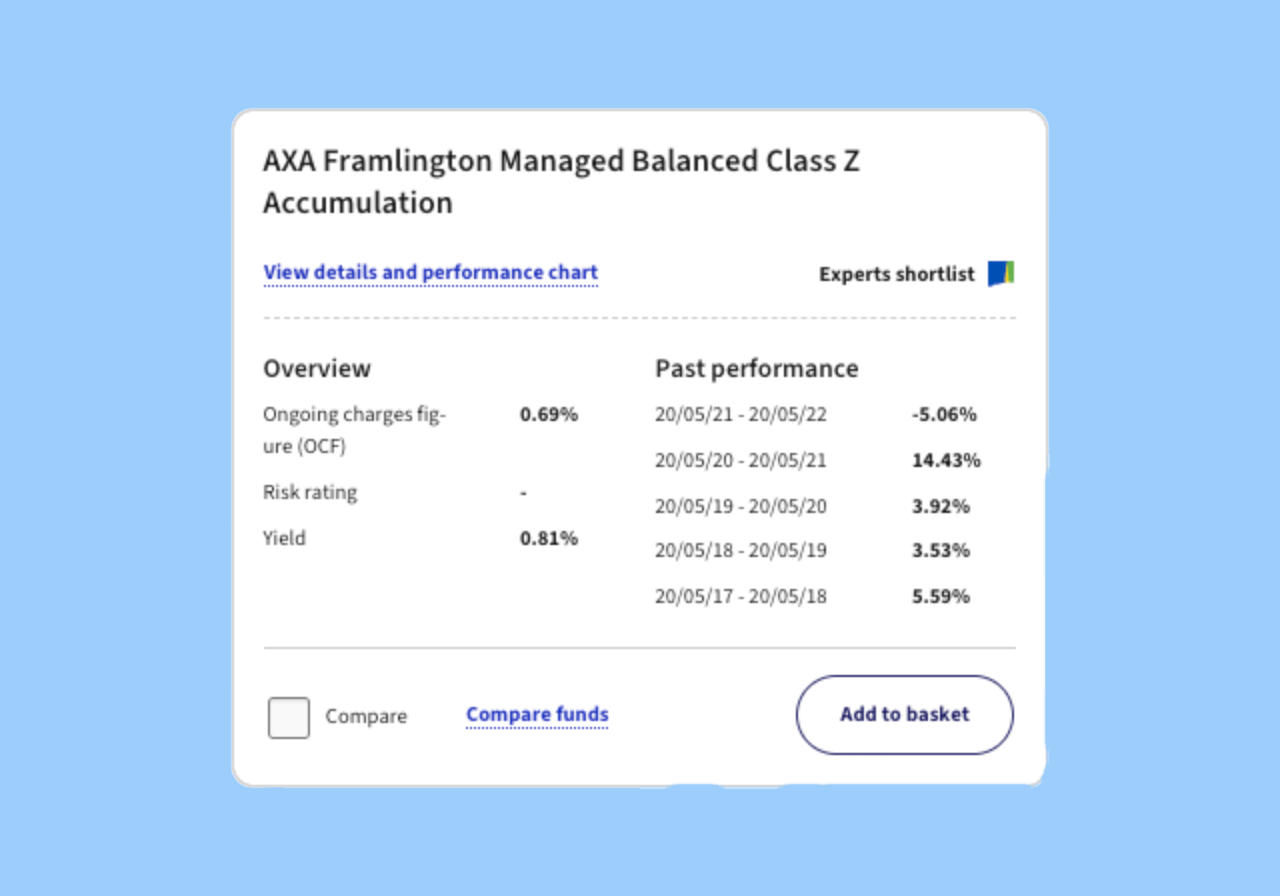Screen dimensions: 1280x896
Task: Click the Risk rating label
Action: coord(309,492)
